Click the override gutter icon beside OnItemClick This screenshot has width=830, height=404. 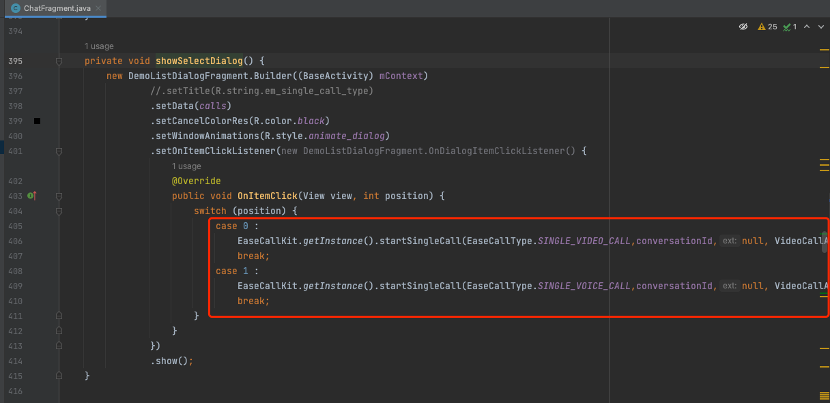pos(32,196)
